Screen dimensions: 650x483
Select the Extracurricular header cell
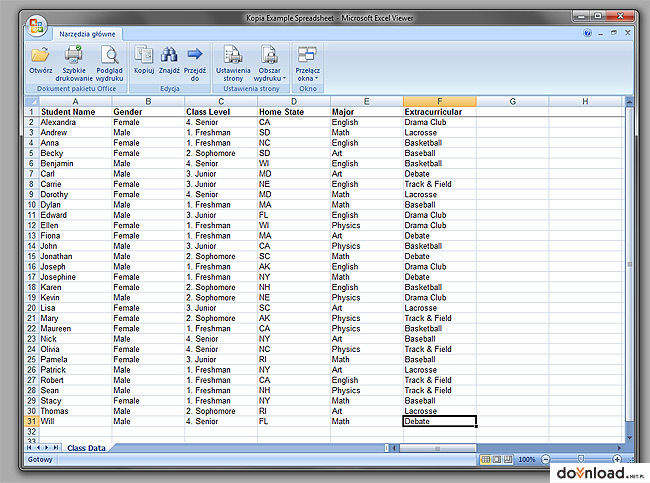pyautogui.click(x=439, y=112)
